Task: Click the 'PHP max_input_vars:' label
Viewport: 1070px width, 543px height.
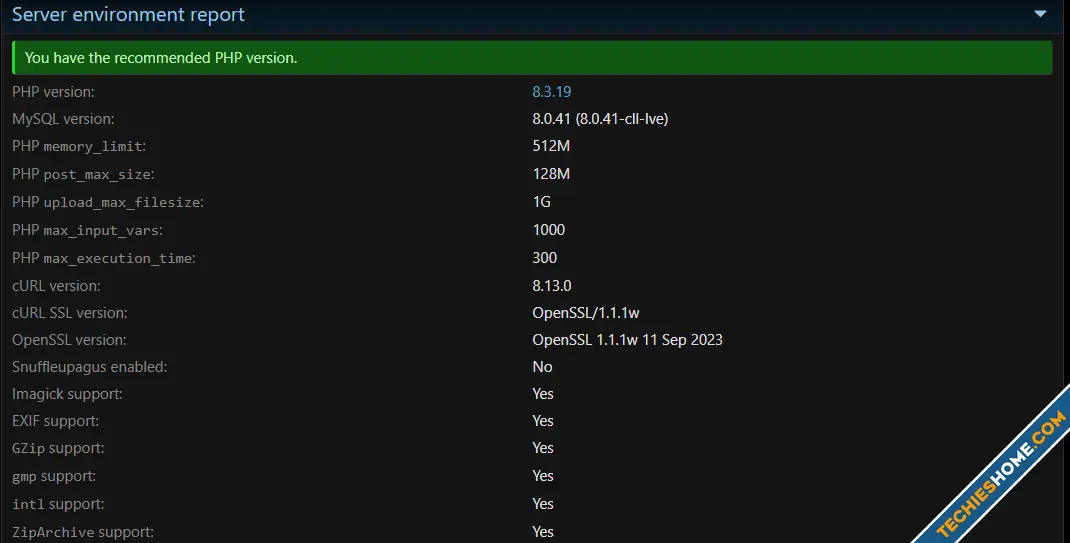Action: [87, 230]
